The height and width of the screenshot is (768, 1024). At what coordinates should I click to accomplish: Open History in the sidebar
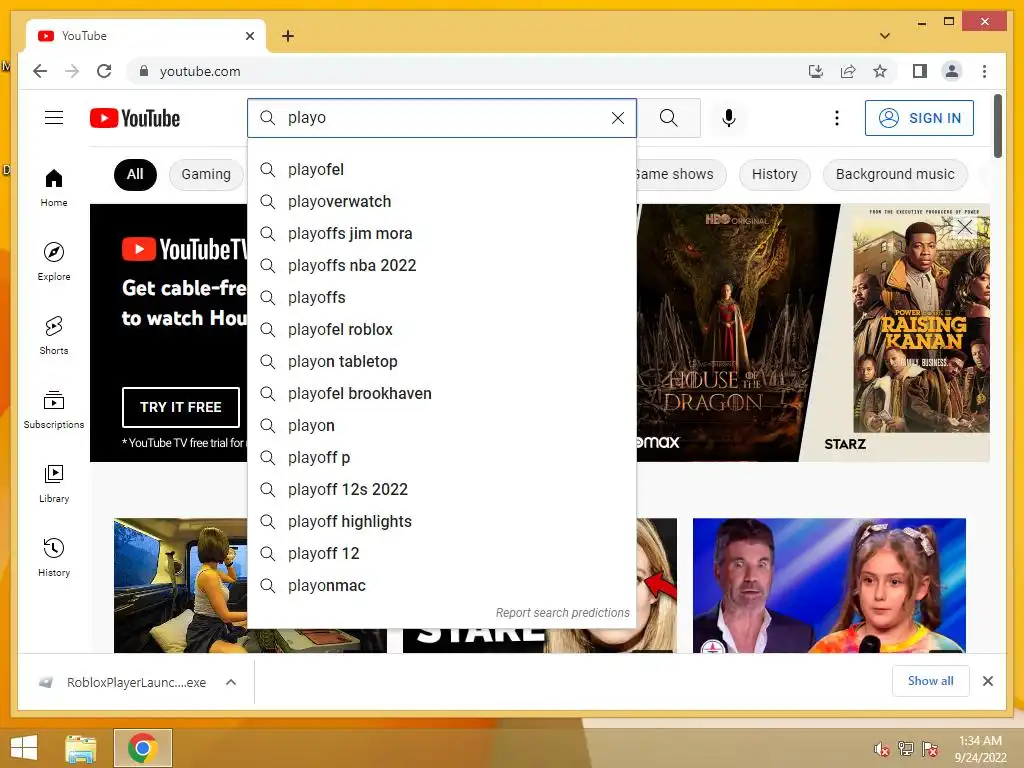point(54,557)
